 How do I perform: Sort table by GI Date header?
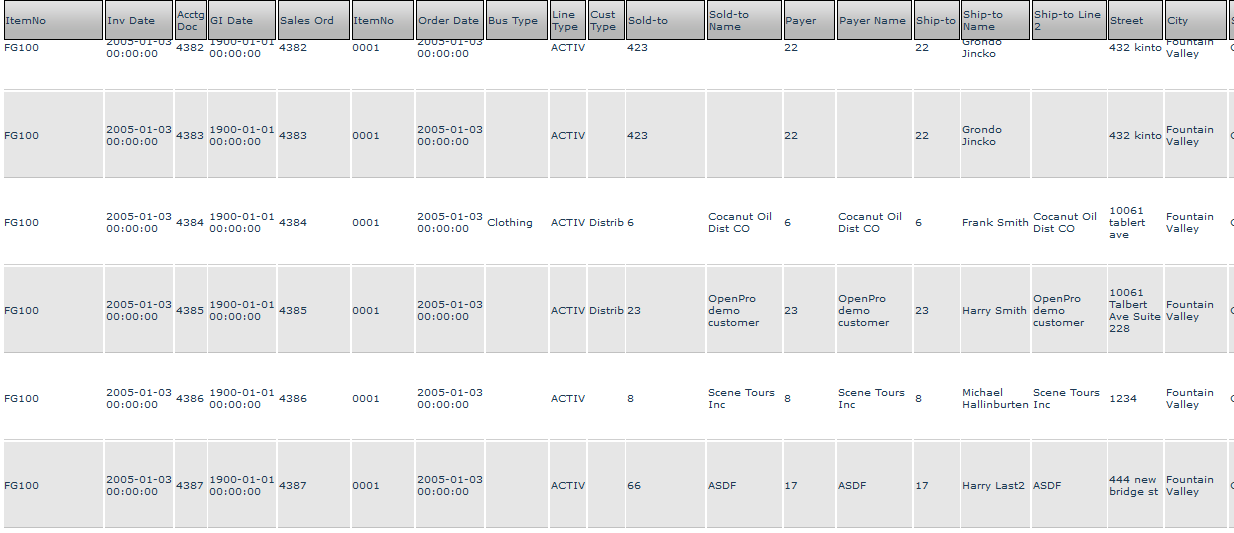242,21
